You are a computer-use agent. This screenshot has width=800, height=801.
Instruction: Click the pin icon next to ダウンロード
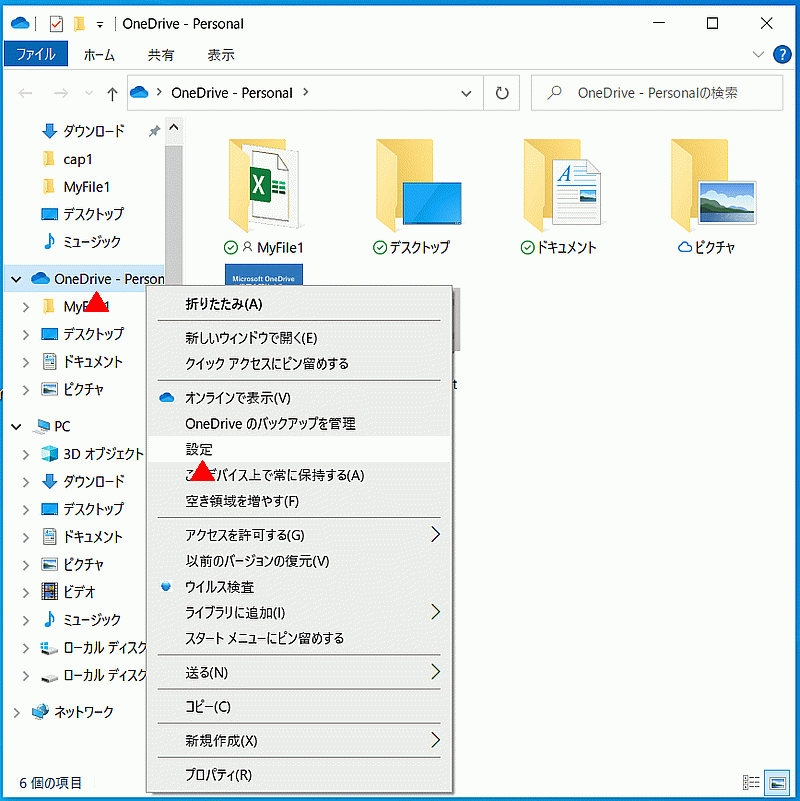tap(154, 131)
